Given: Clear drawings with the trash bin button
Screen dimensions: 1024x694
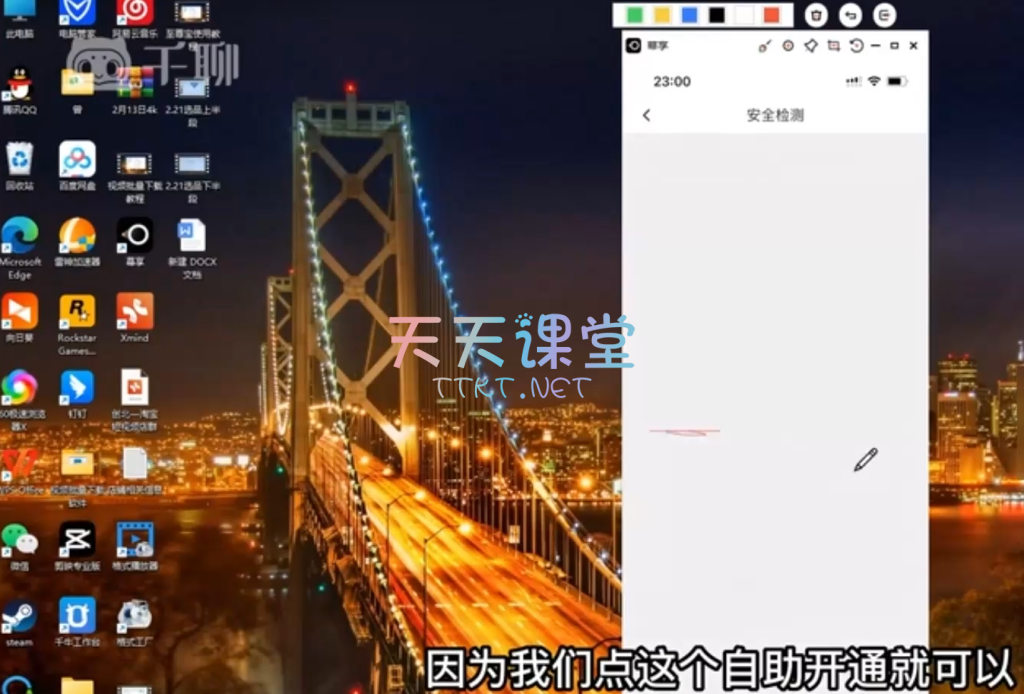Looking at the screenshot, I should pyautogui.click(x=817, y=15).
